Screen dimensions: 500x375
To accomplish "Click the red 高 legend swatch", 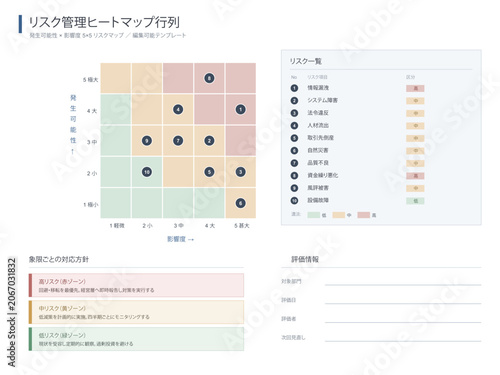I will [364, 215].
